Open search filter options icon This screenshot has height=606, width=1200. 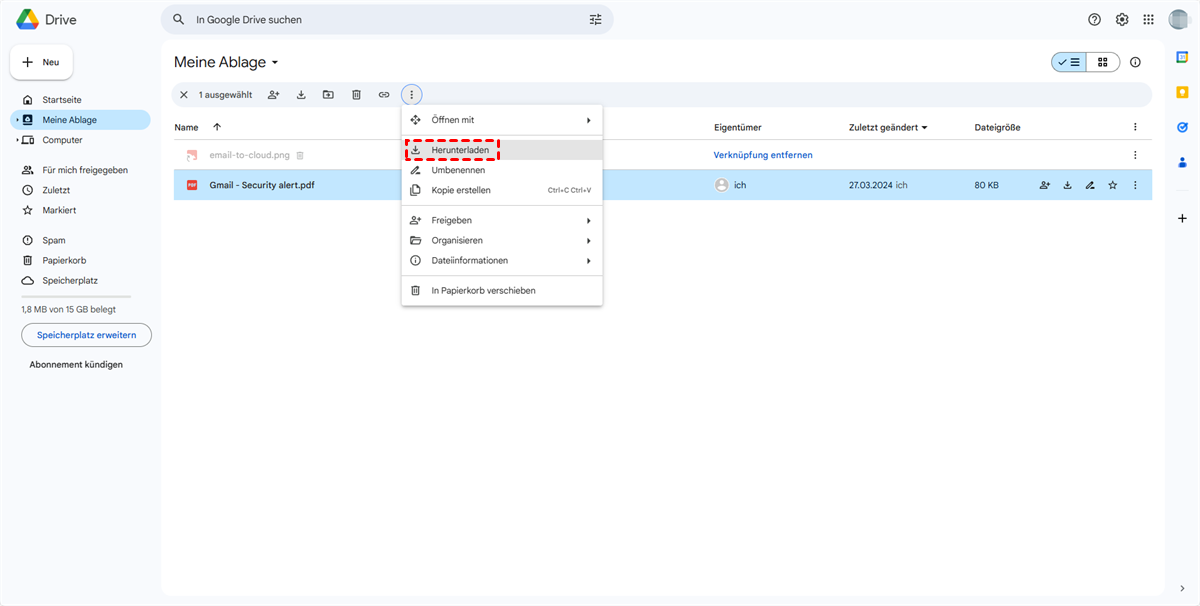pyautogui.click(x=596, y=20)
